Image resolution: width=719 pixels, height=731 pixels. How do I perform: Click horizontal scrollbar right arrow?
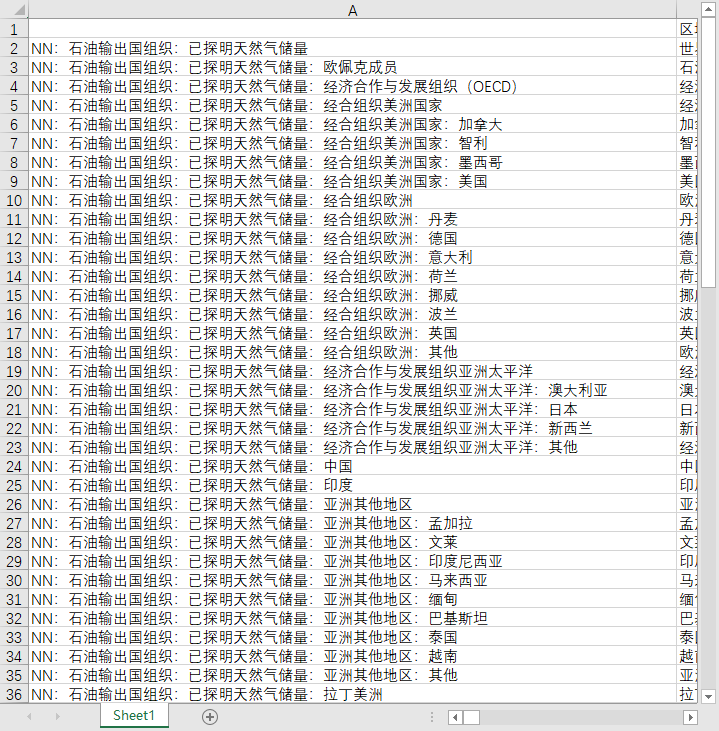tap(690, 717)
